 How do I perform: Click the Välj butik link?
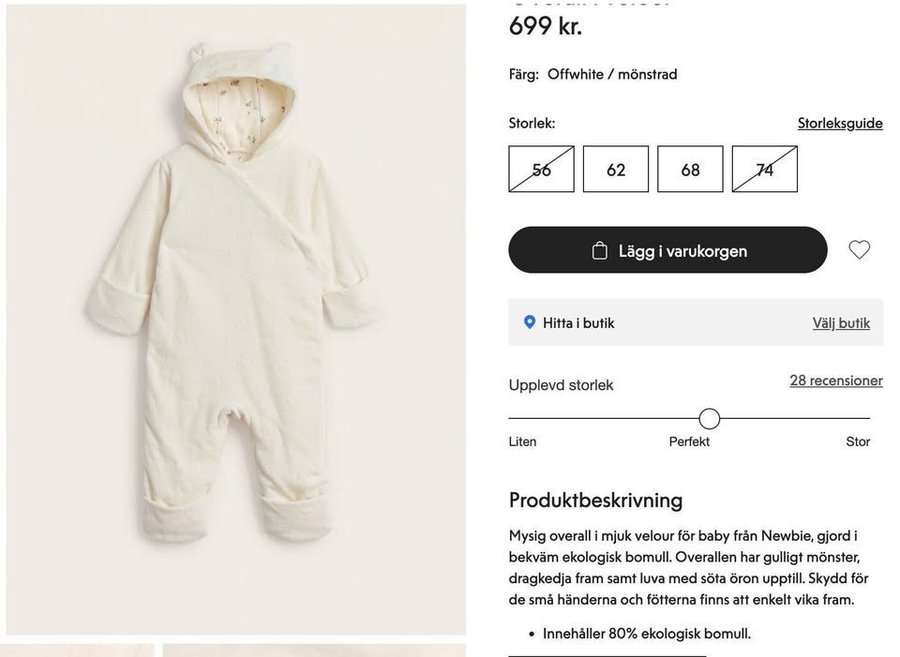pyautogui.click(x=841, y=323)
